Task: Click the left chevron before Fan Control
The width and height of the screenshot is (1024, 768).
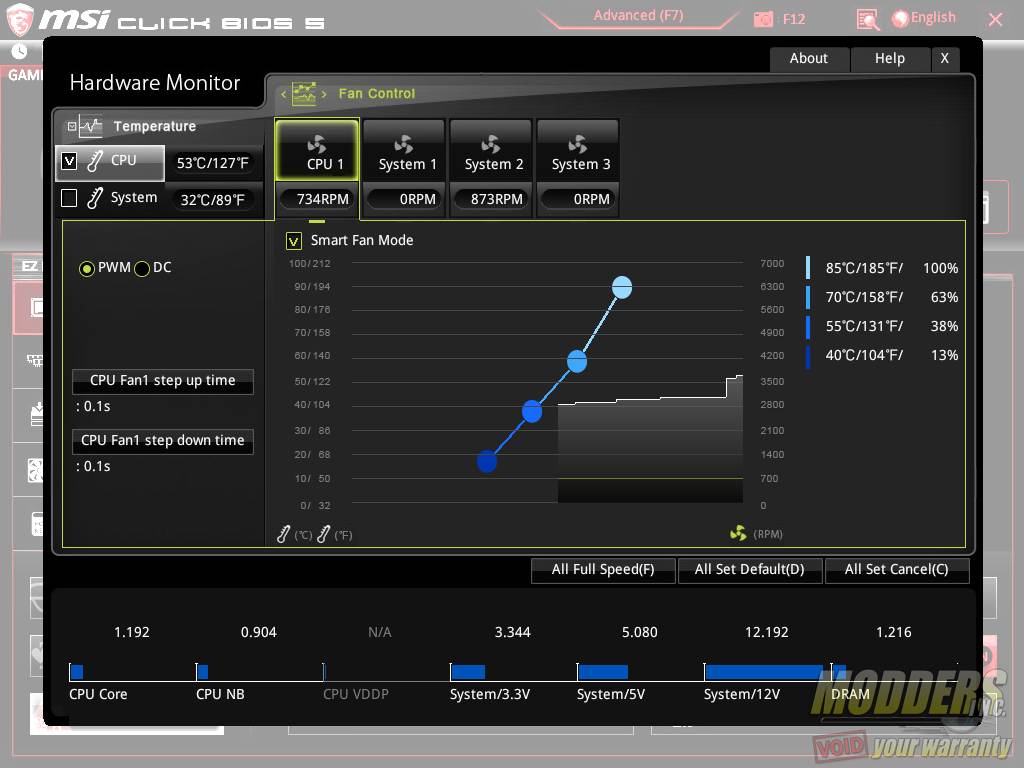Action: click(283, 94)
